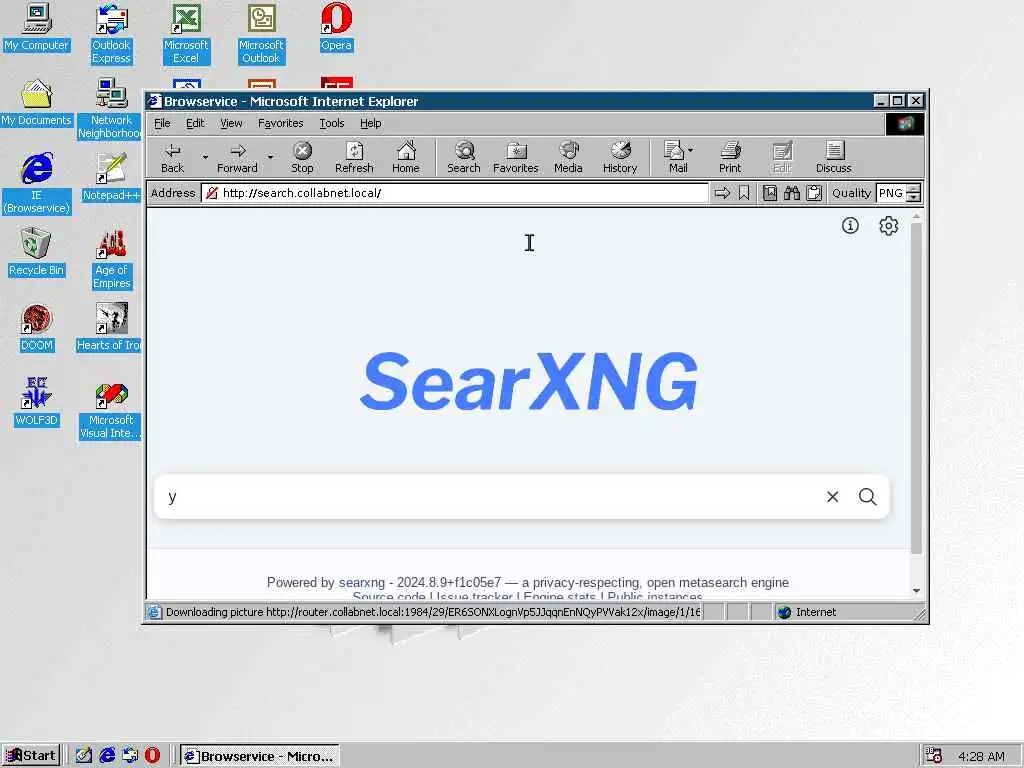
Task: Click the page scrollbar down arrow
Action: (x=916, y=591)
